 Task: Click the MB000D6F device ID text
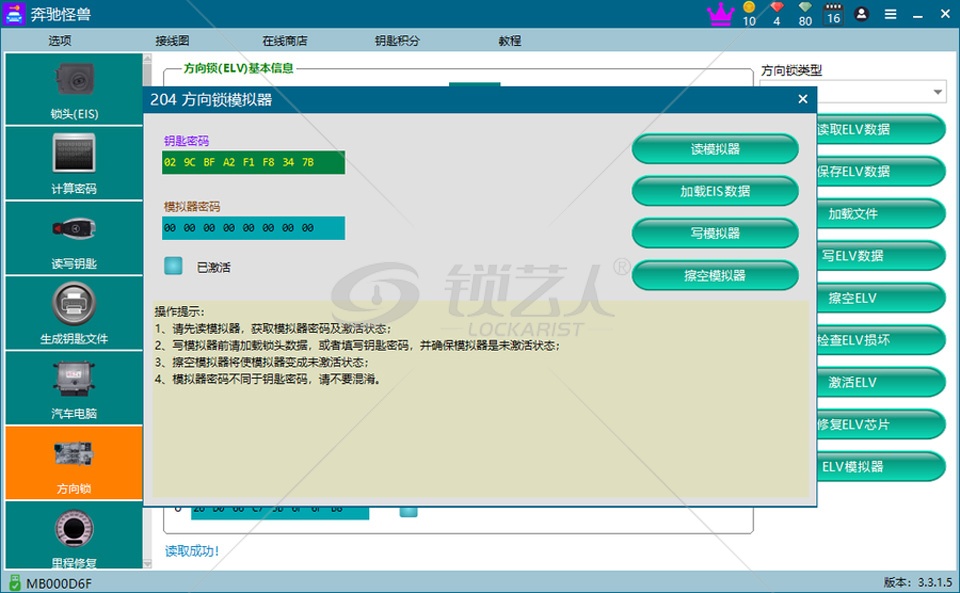pyautogui.click(x=59, y=583)
